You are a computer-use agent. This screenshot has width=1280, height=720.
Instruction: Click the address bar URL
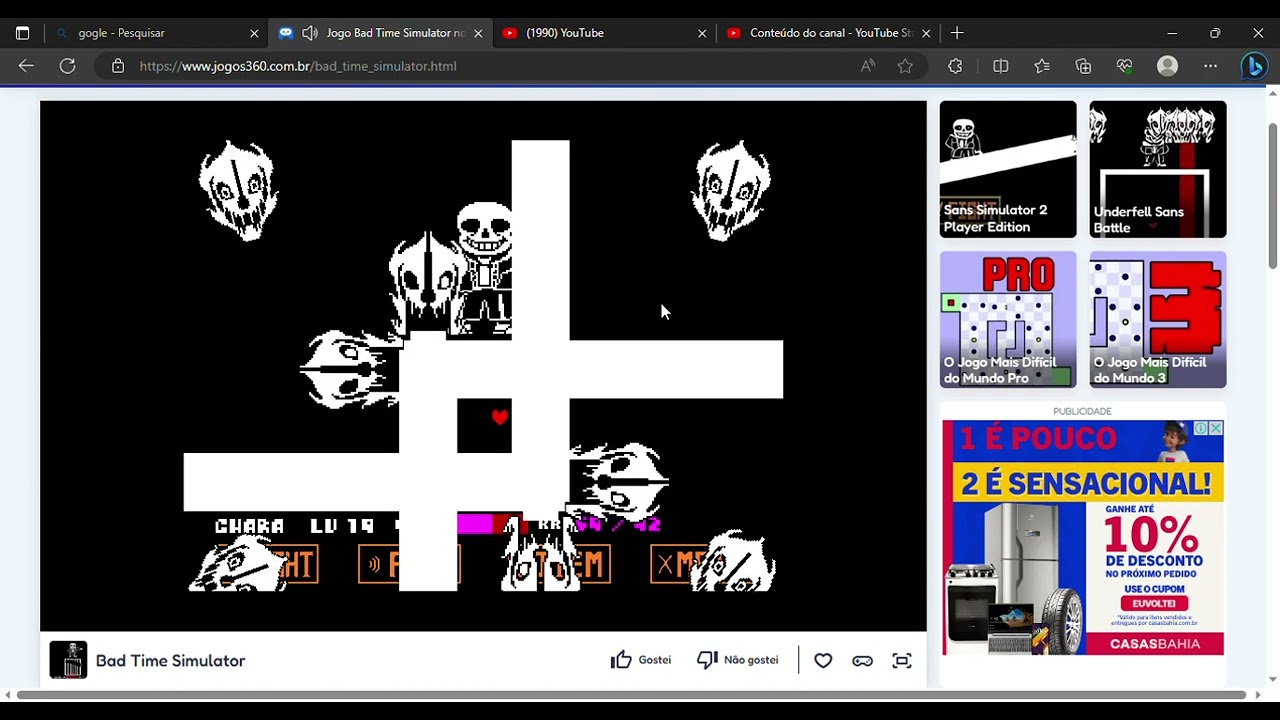click(298, 66)
